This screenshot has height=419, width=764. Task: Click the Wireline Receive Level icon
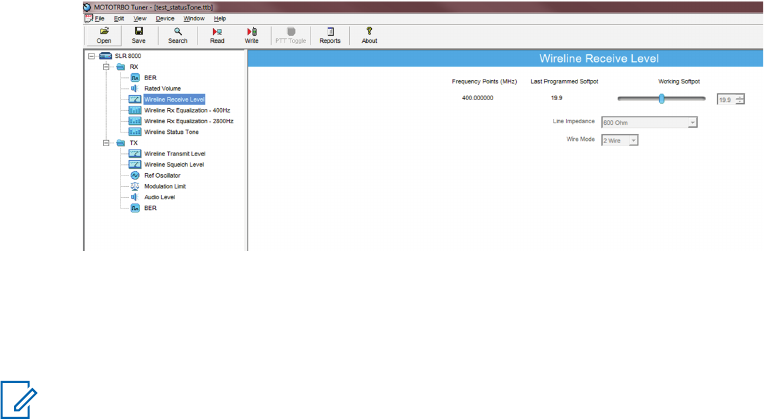click(135, 99)
